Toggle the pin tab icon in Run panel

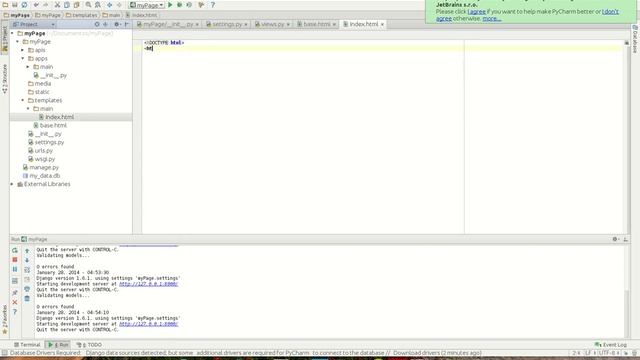(15, 292)
